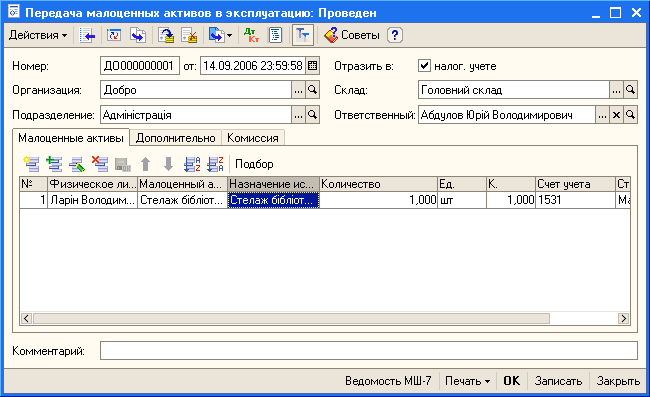Click the Физическое ли... column header
The image size is (650, 397).
click(92, 184)
